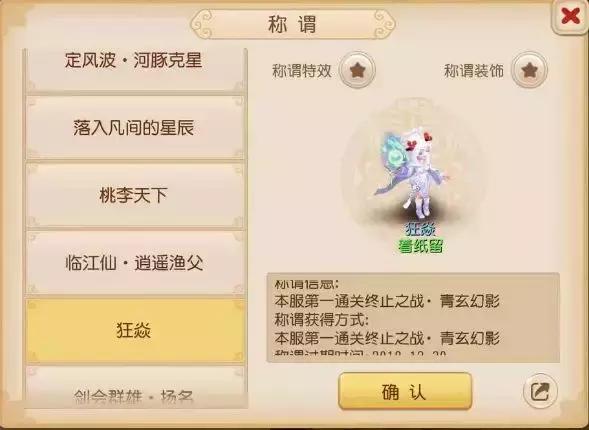The image size is (589, 430).
Task: Click the green player name under character
Action: tap(421, 246)
